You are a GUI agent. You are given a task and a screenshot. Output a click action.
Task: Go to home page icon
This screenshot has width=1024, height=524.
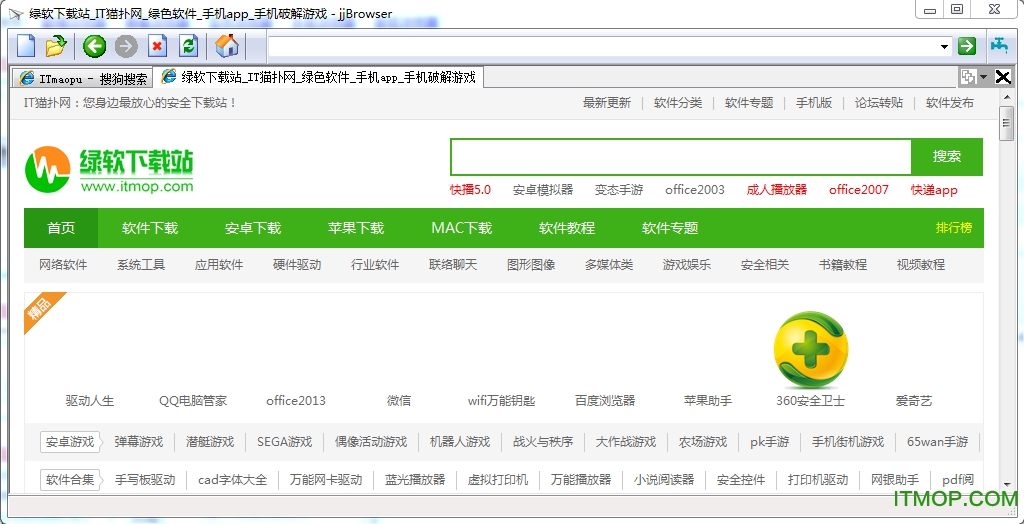pyautogui.click(x=227, y=46)
